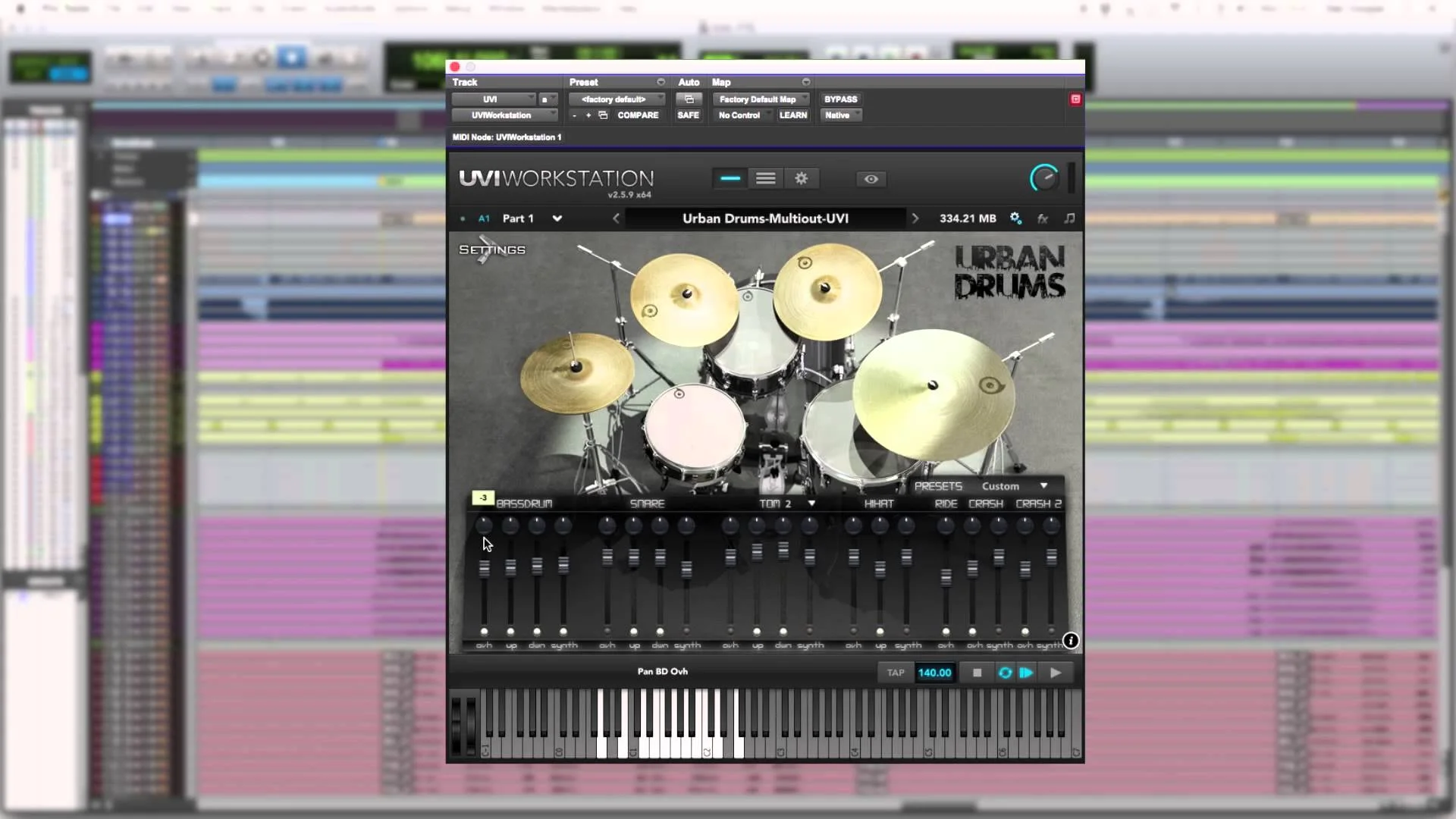This screenshot has height=819, width=1456.
Task: Click the info icon beside the mixer faders
Action: pyautogui.click(x=1071, y=641)
